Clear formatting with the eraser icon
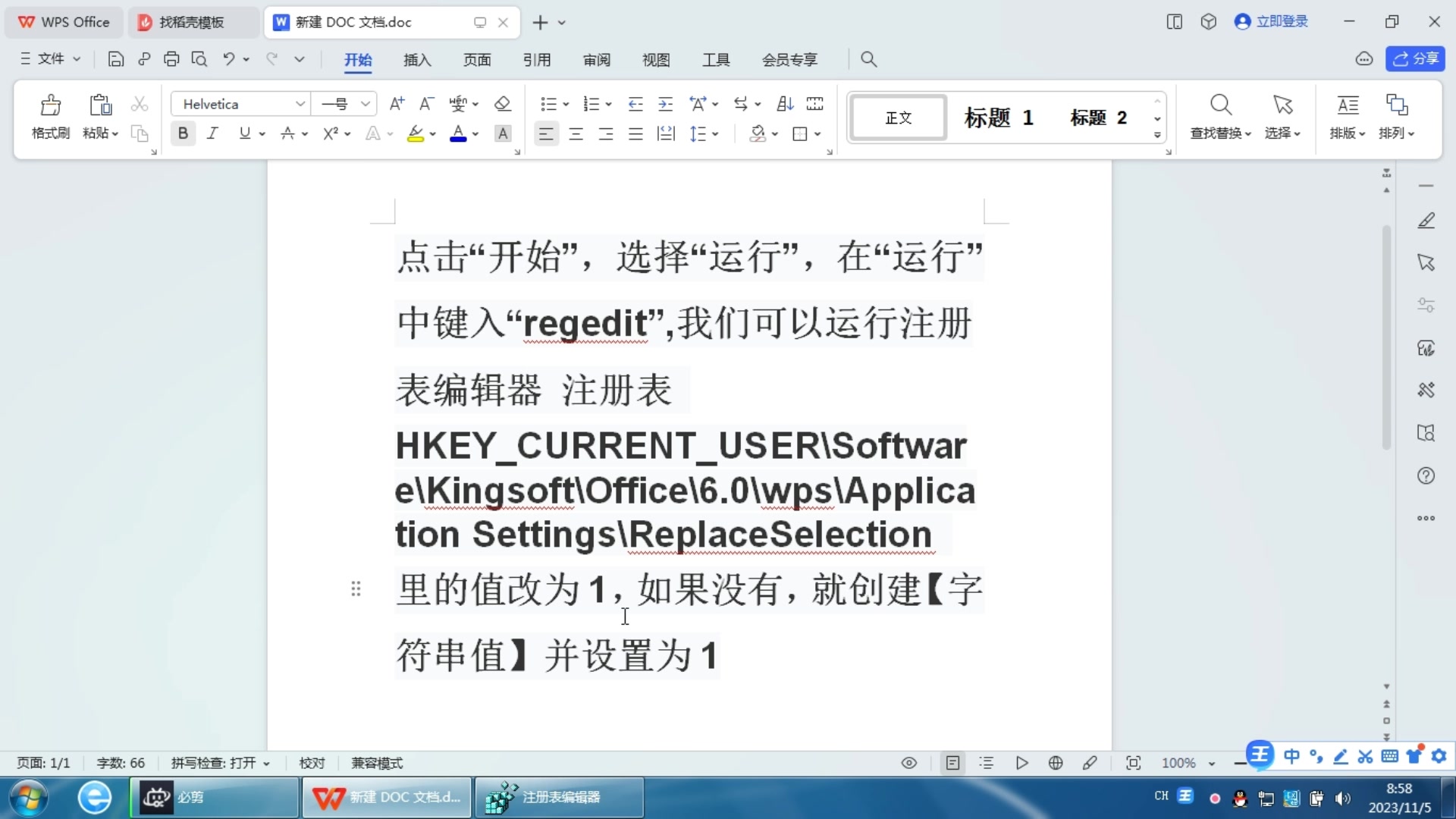This screenshot has width=1456, height=819. coord(503,103)
